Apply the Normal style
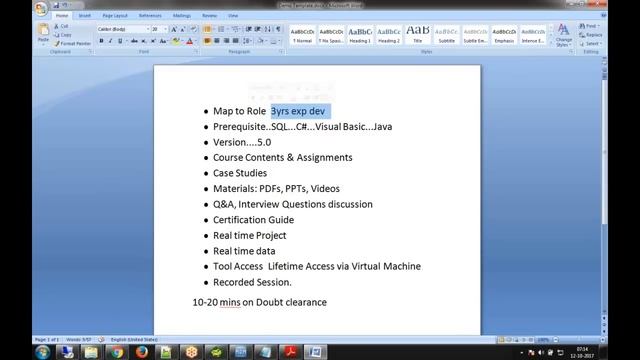640x360 pixels. coord(302,35)
